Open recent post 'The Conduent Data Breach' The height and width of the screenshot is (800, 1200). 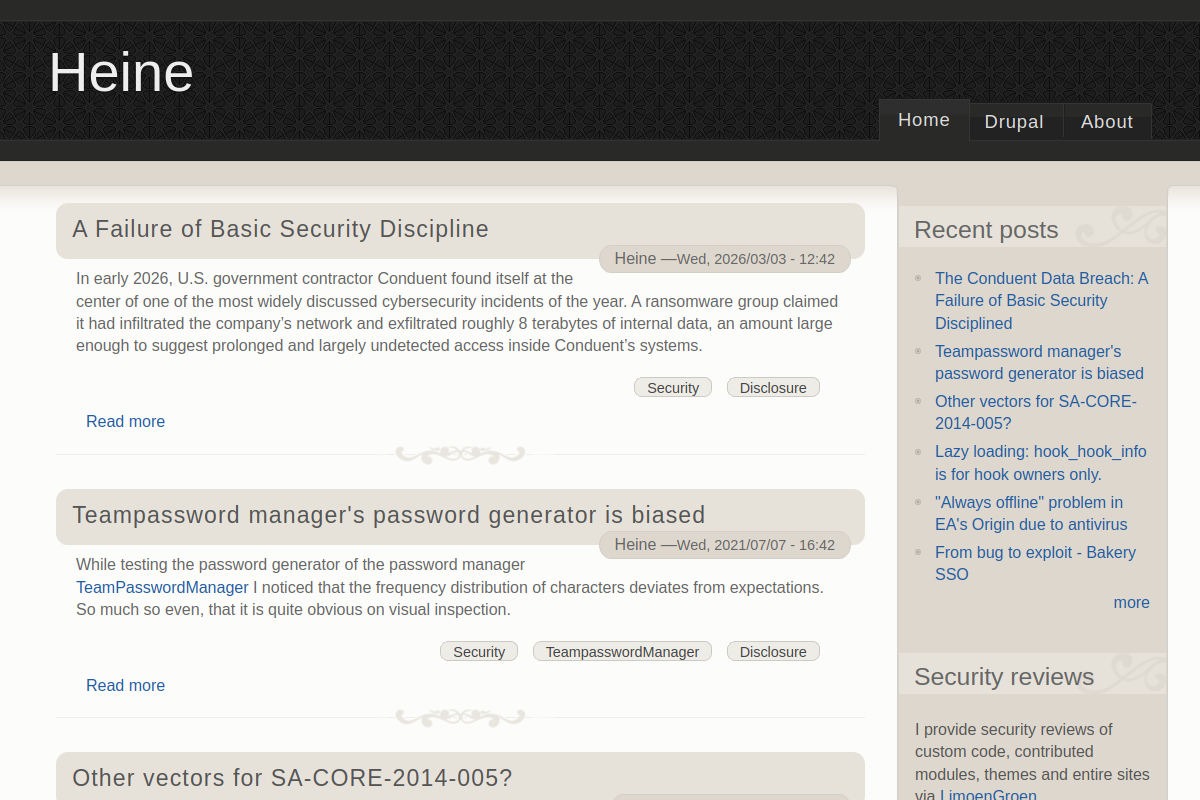1041,300
